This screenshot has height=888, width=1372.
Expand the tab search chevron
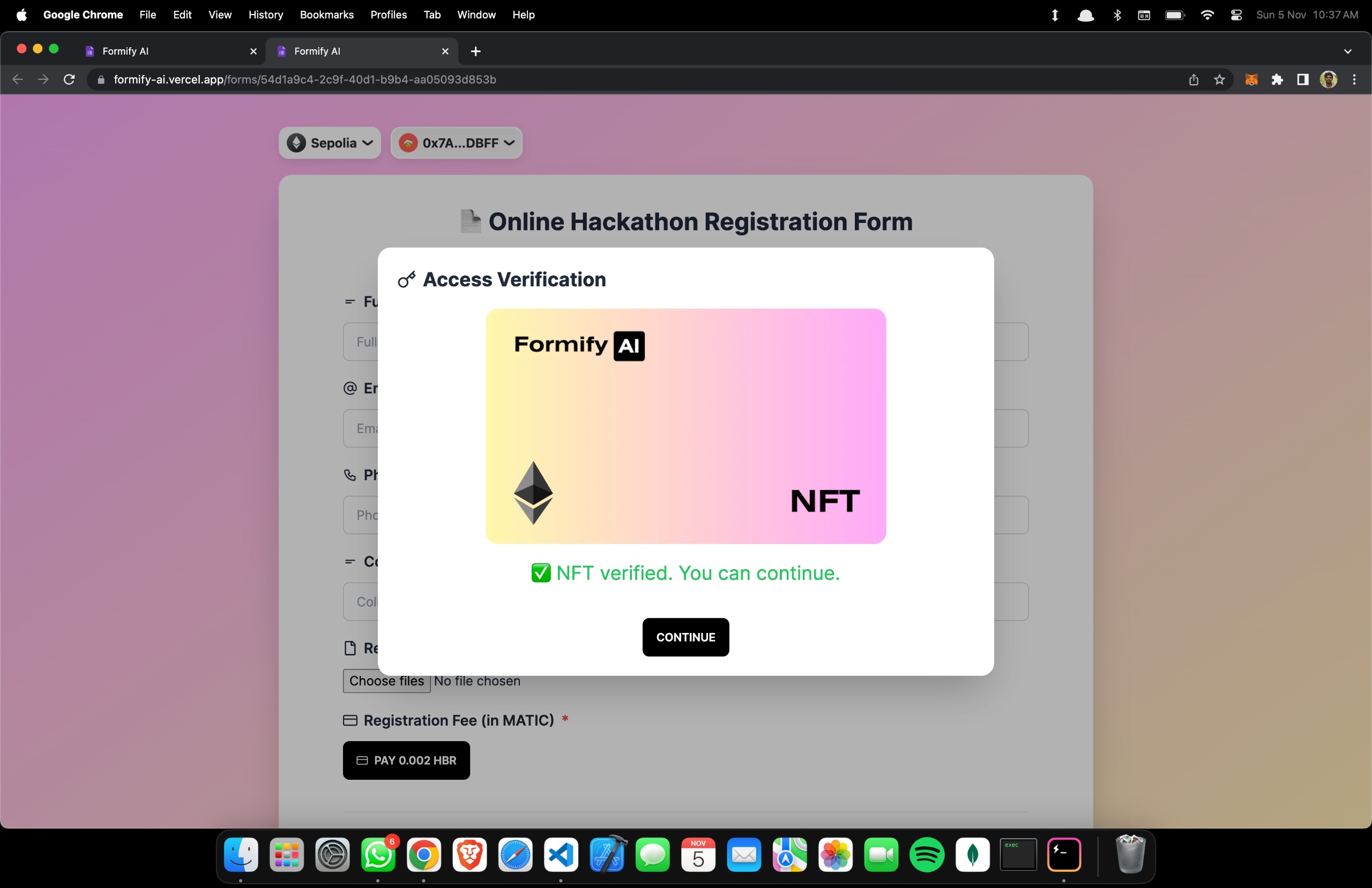click(1348, 51)
